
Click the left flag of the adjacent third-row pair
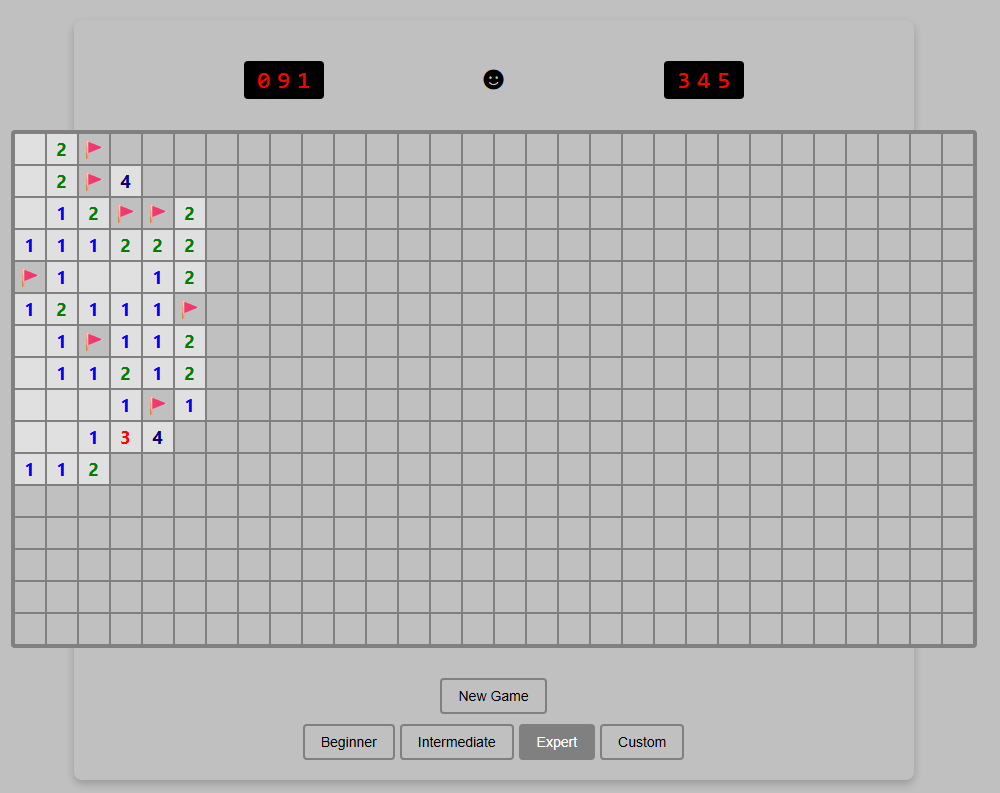(126, 213)
